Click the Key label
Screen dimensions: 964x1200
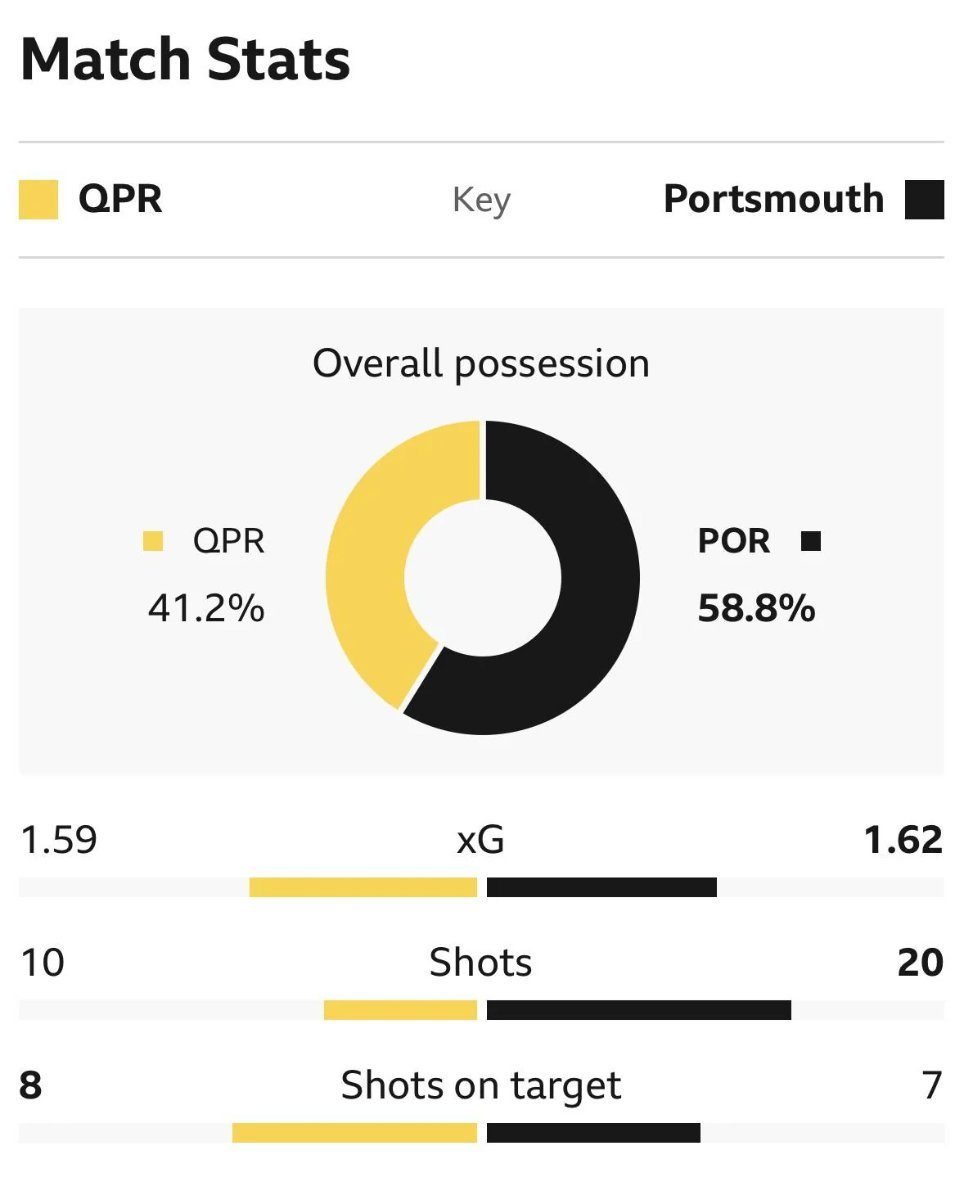pyautogui.click(x=481, y=200)
